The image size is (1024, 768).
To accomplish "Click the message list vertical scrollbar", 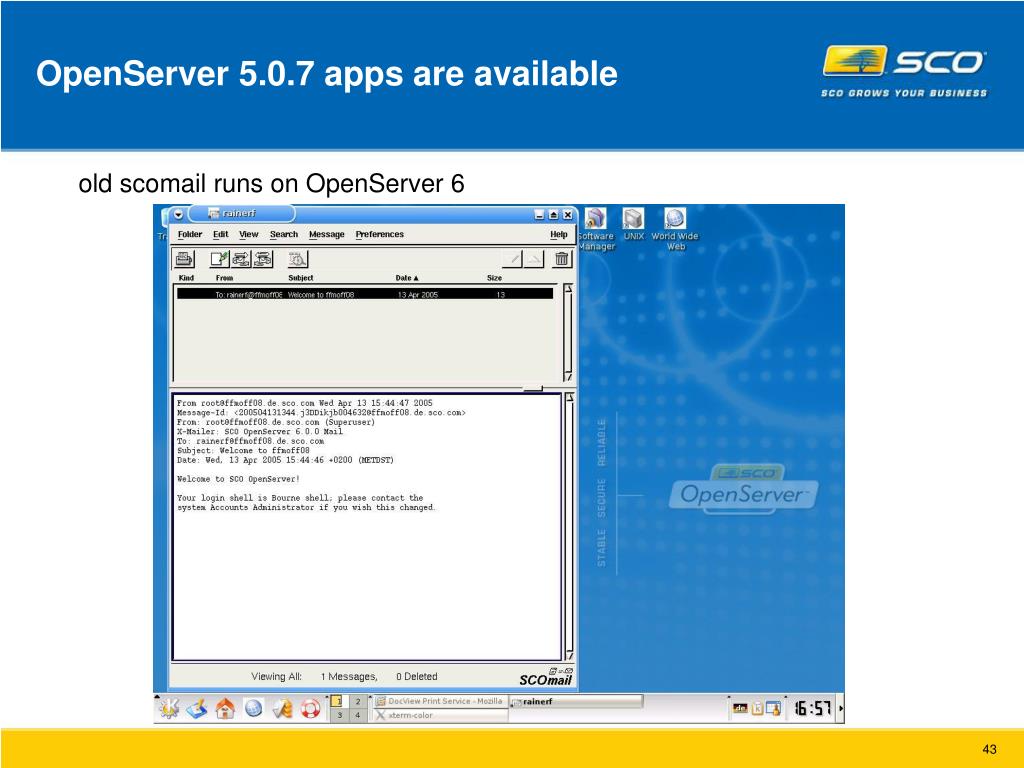I will pos(568,333).
